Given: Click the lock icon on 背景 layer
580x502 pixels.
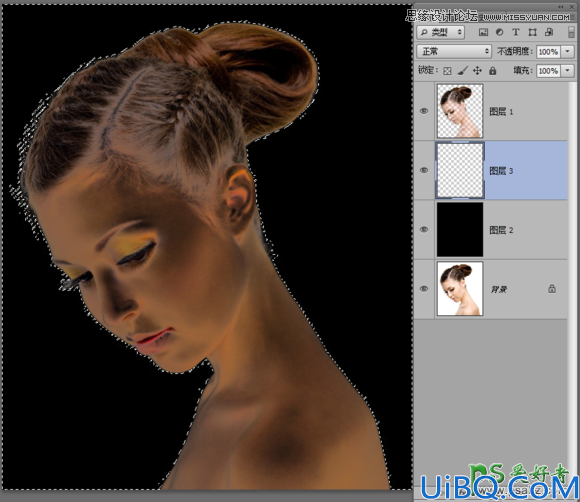Looking at the screenshot, I should [552, 289].
